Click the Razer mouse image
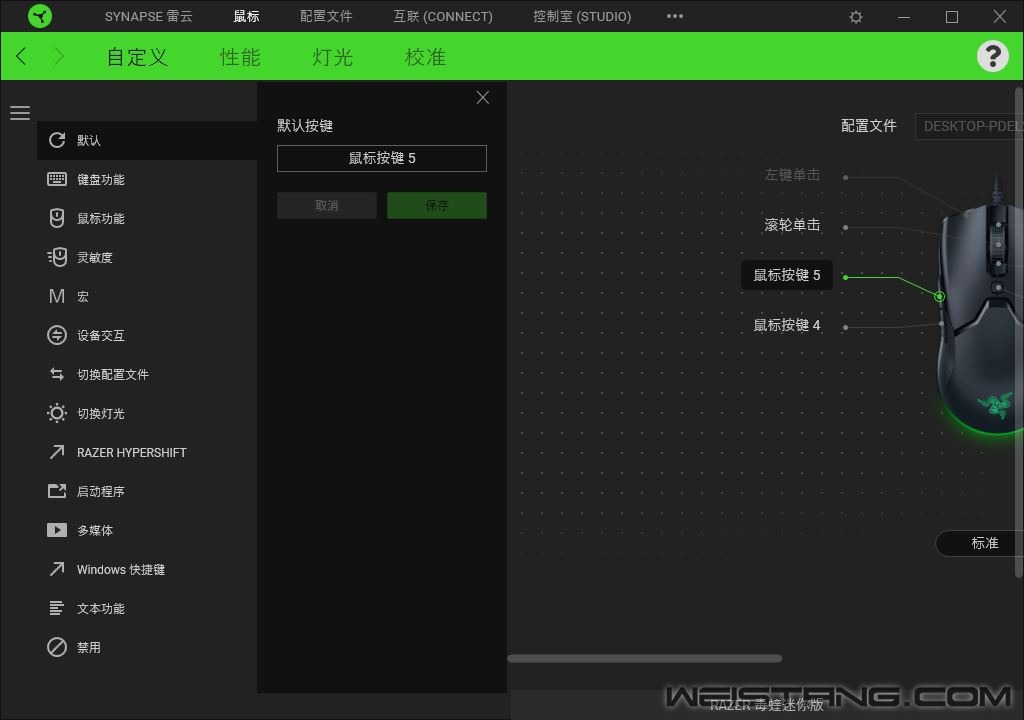Image resolution: width=1024 pixels, height=720 pixels. pyautogui.click(x=980, y=306)
